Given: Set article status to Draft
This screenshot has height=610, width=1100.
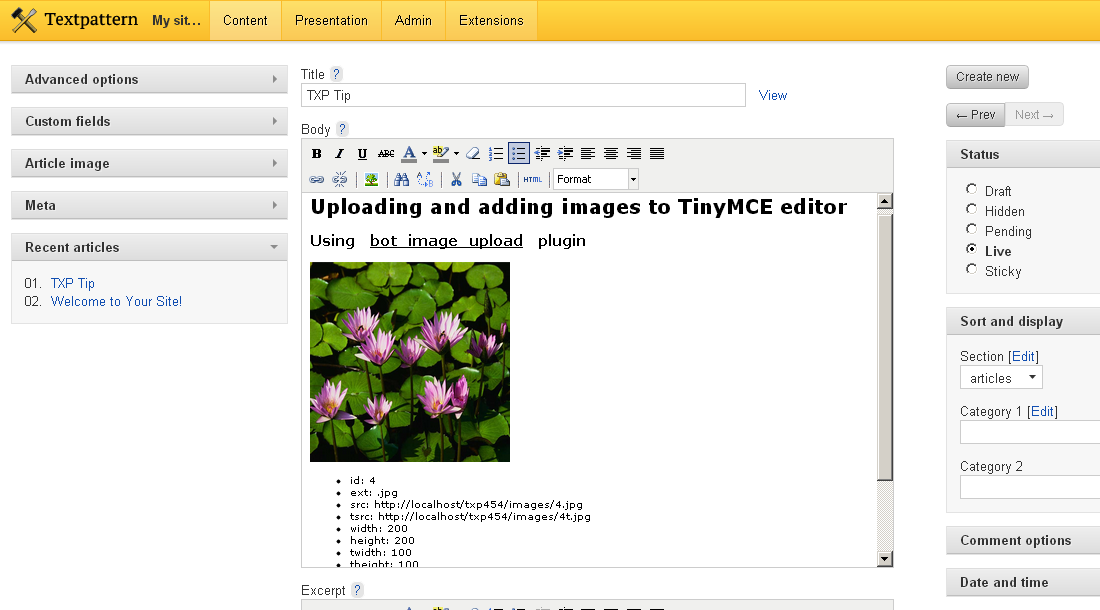Looking at the screenshot, I should tap(971, 191).
